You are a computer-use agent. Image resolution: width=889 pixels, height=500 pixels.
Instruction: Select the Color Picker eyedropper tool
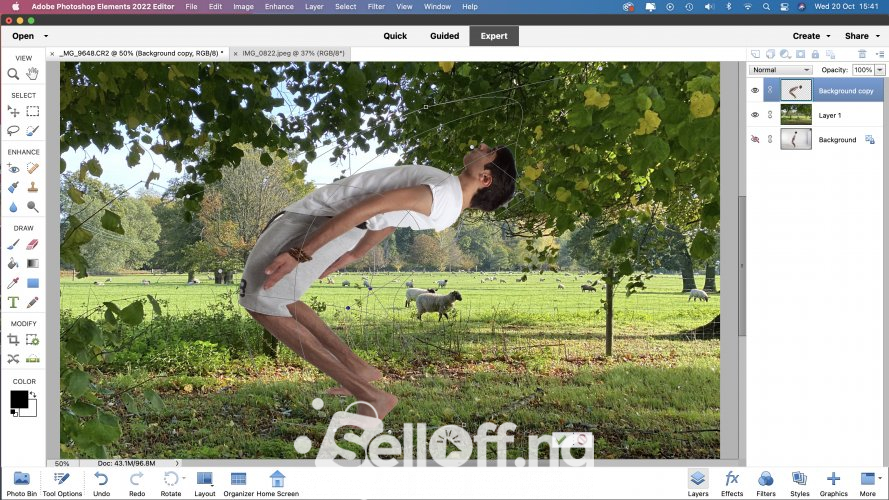[x=13, y=283]
